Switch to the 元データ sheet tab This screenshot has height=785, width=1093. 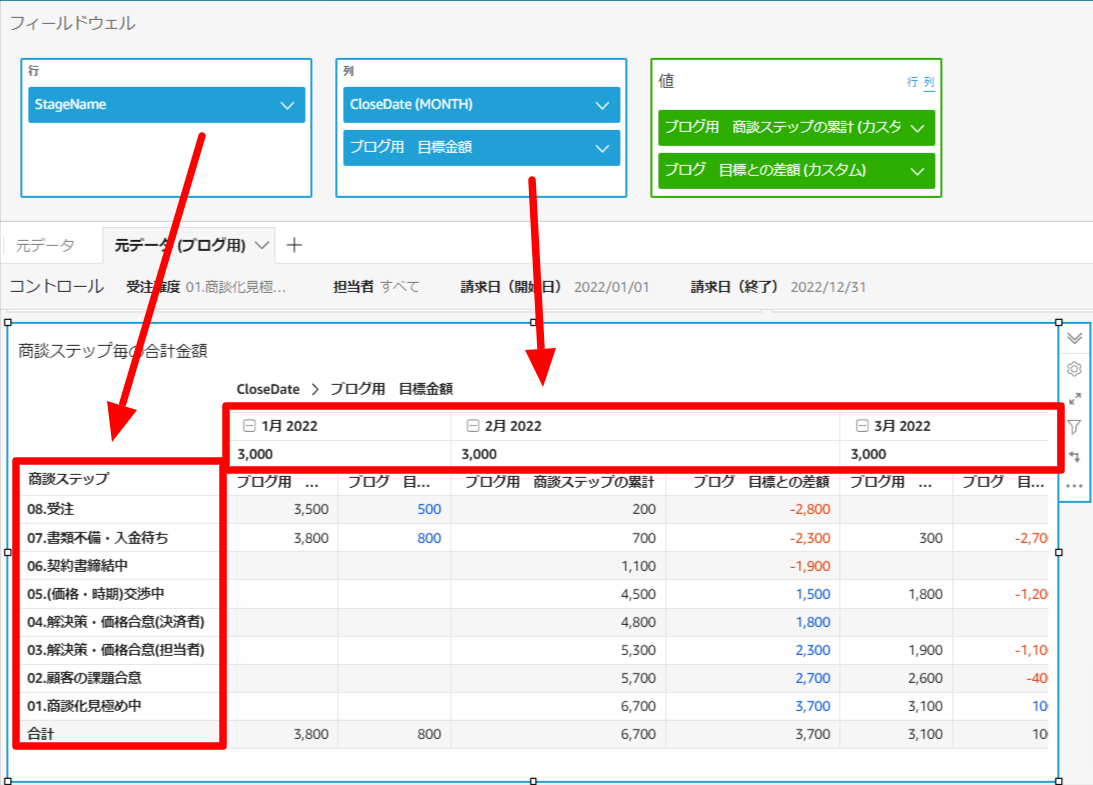[x=45, y=245]
